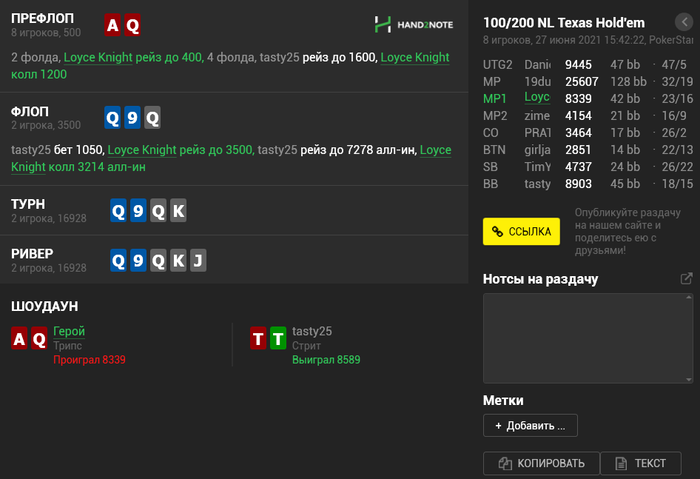Click 'рейз до 7278 алл-ин' flop action

[358, 150]
